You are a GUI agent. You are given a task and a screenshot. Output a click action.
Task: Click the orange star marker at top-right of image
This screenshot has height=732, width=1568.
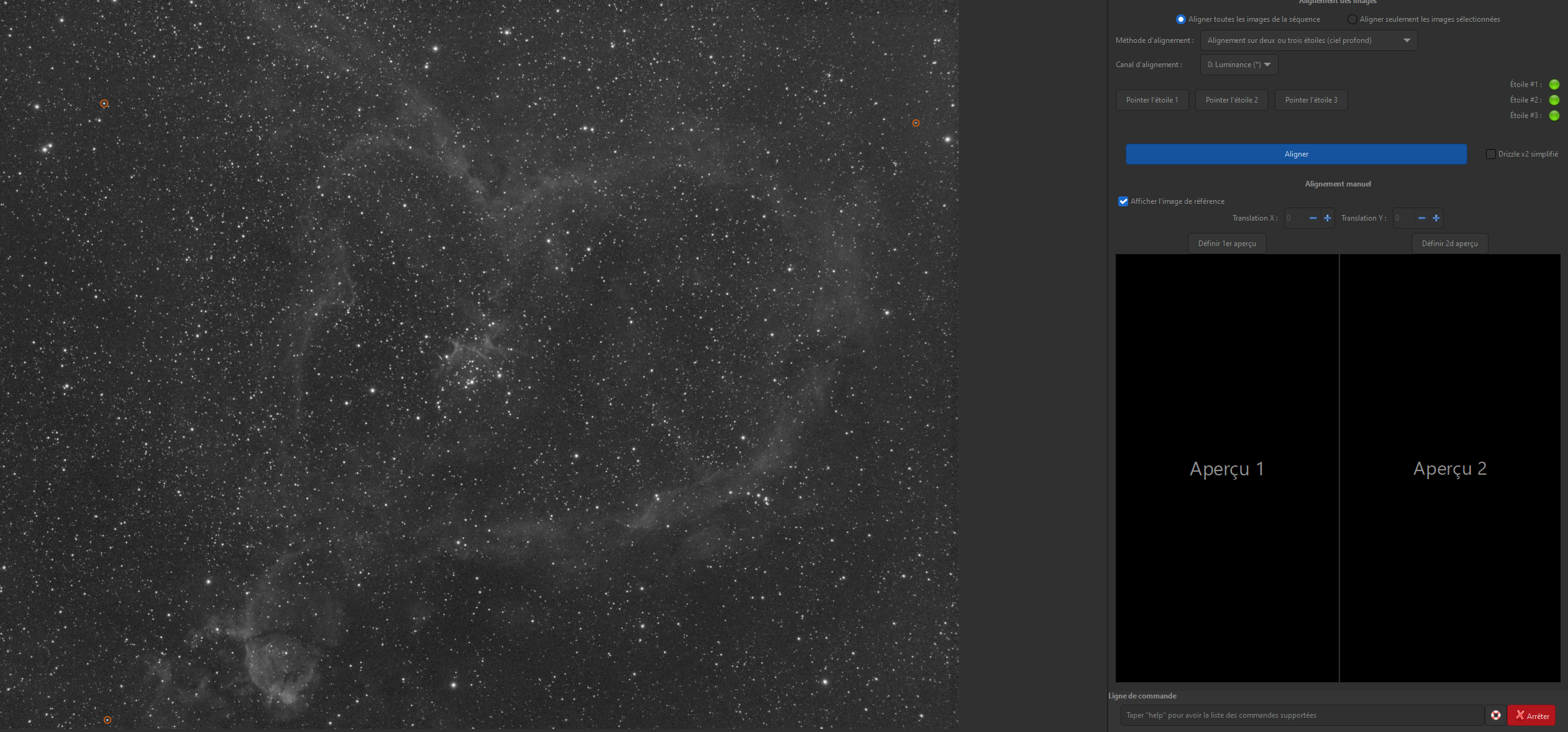point(916,123)
